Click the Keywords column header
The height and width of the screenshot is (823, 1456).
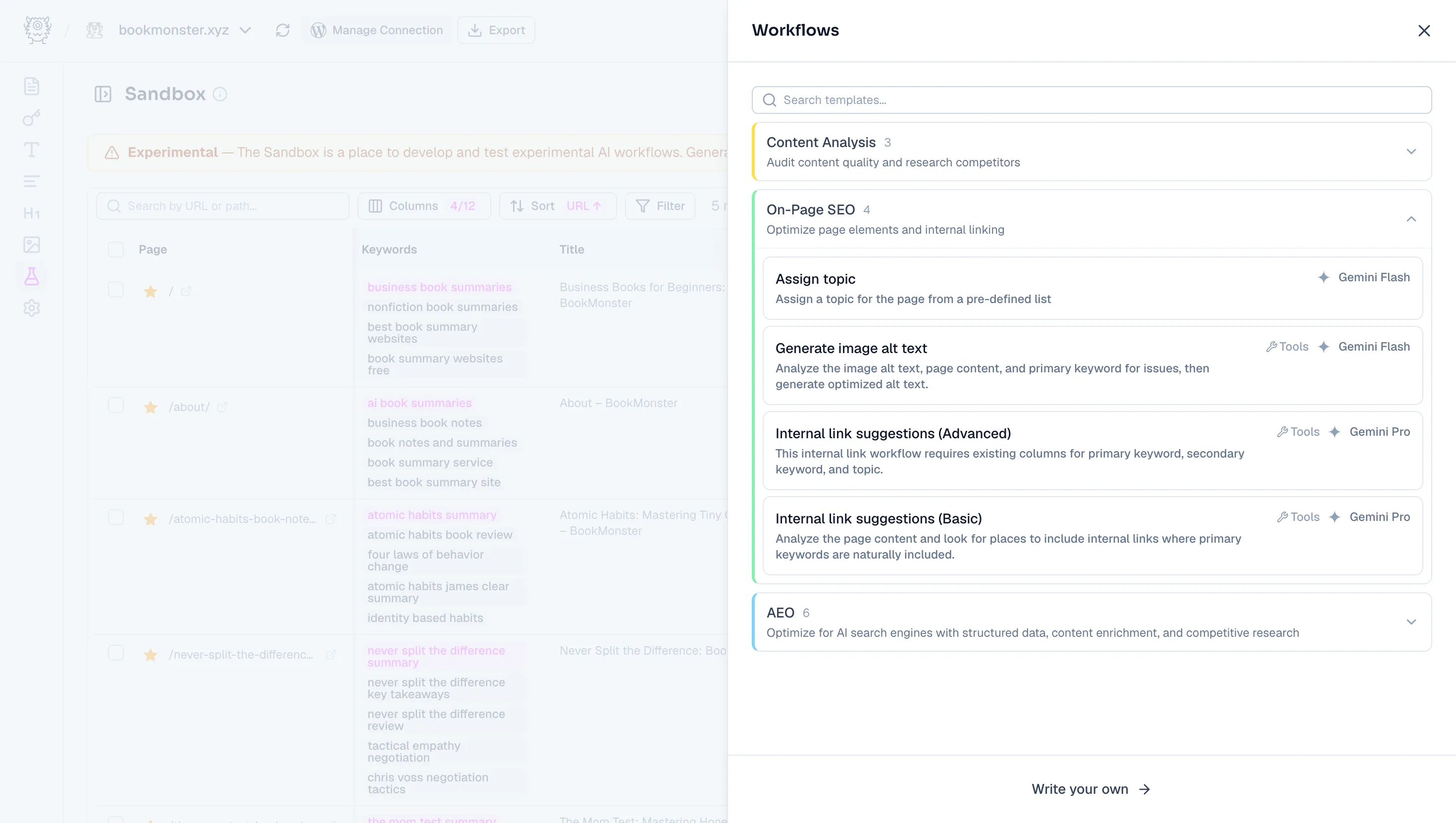[x=389, y=250]
